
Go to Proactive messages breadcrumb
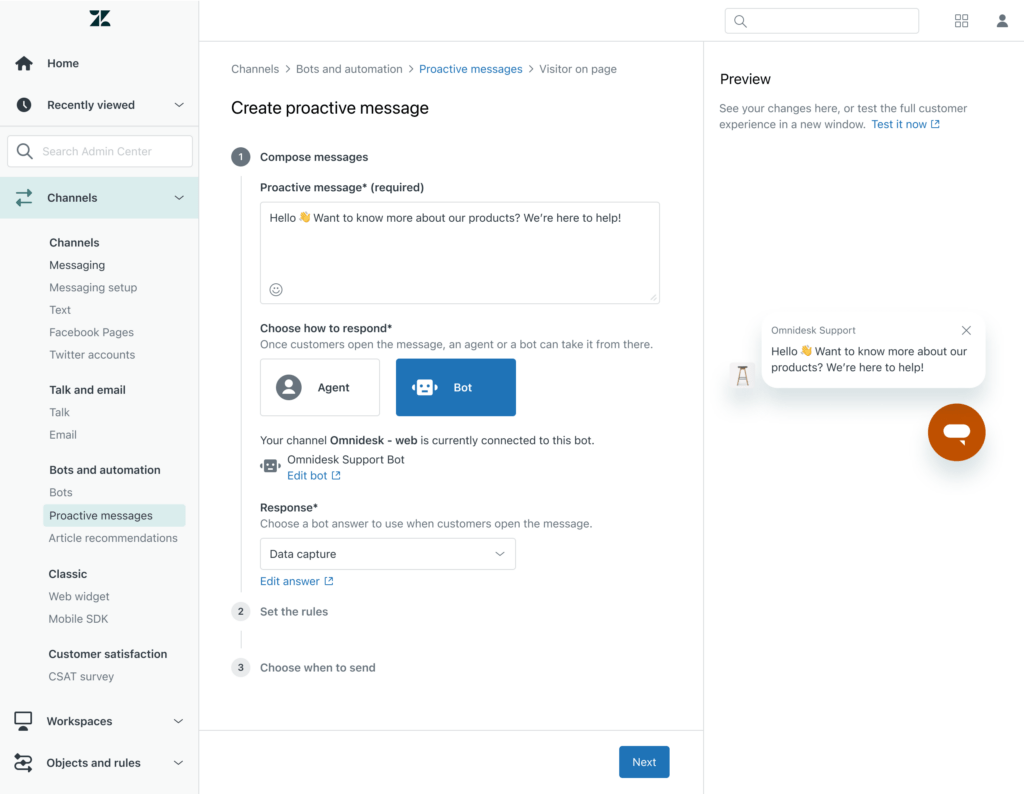click(x=471, y=69)
